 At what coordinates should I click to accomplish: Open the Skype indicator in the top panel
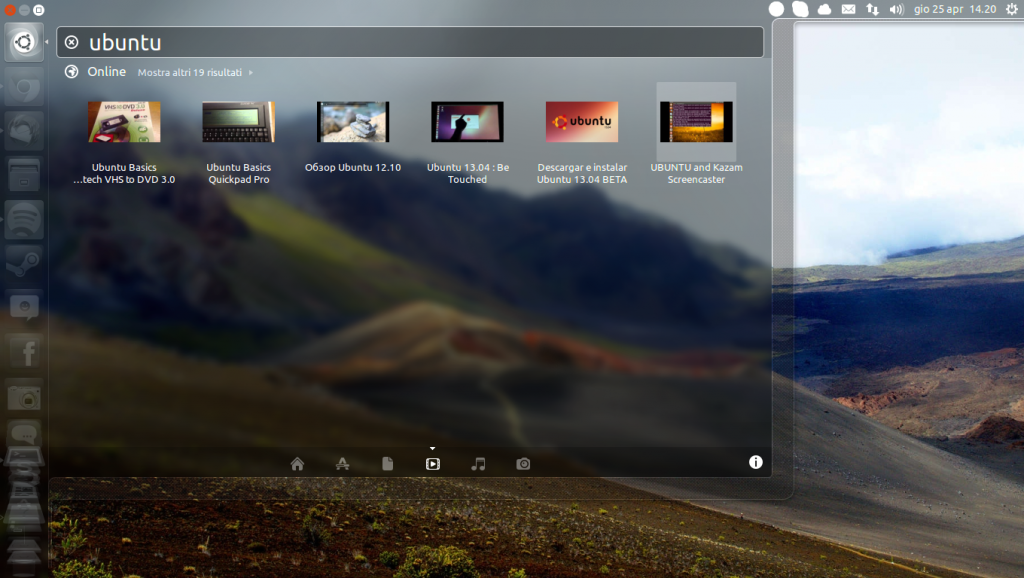(x=800, y=9)
